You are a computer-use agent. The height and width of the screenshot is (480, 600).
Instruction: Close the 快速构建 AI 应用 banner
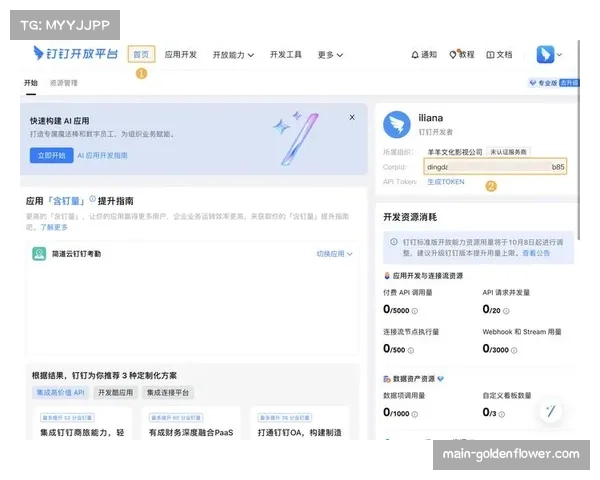point(352,118)
